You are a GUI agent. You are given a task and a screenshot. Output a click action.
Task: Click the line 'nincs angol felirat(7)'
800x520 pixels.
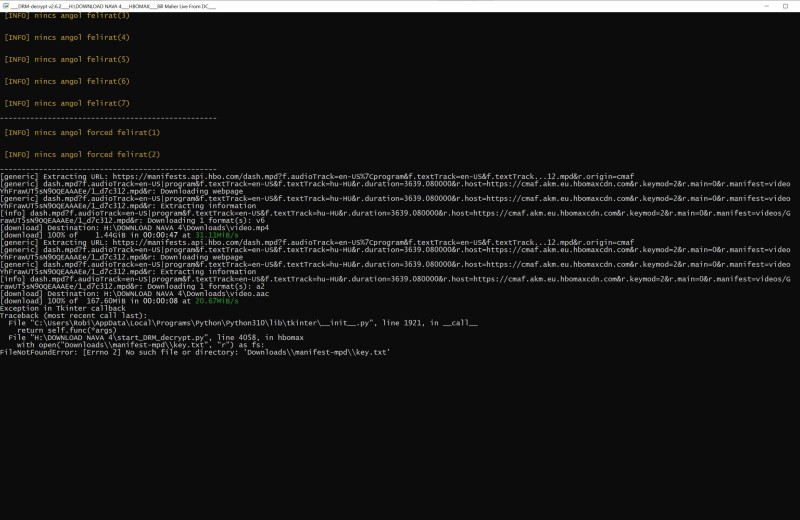(67, 103)
